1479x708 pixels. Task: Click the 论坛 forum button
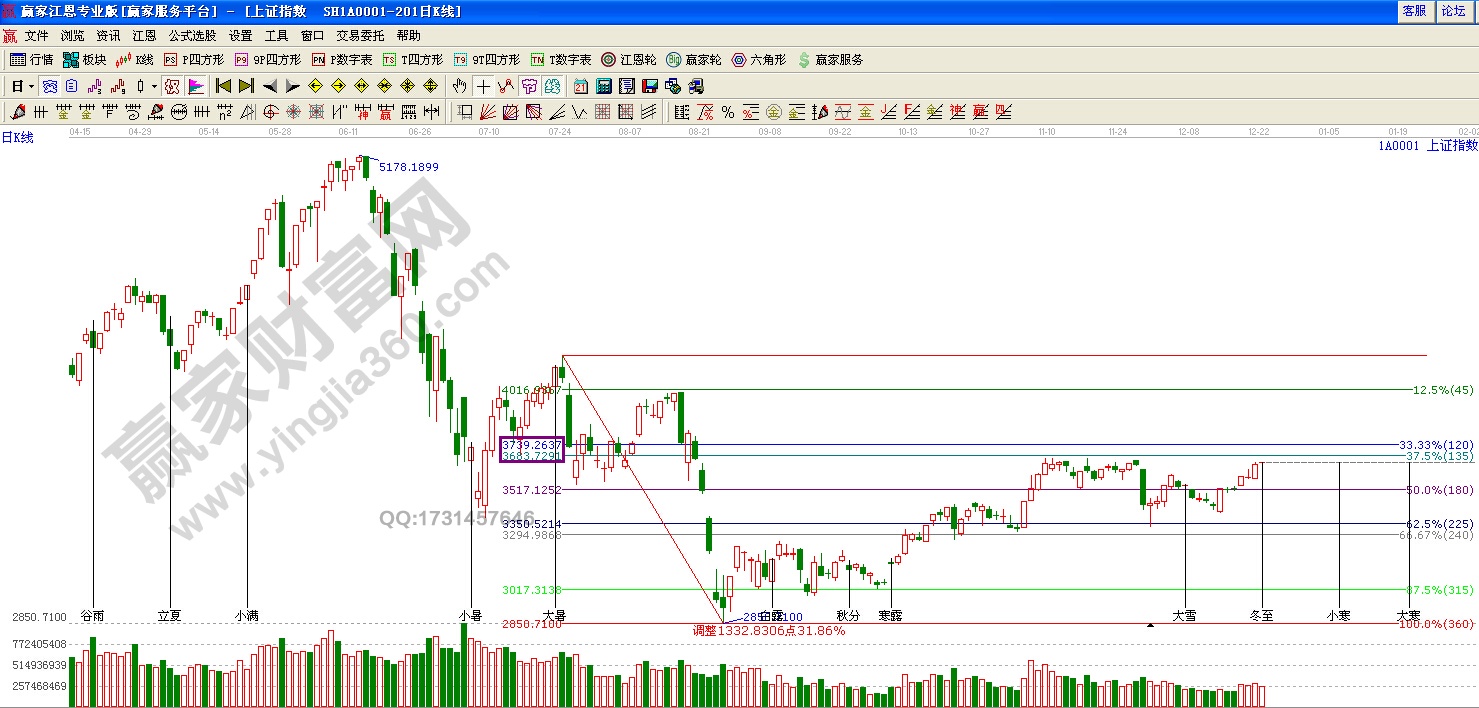pyautogui.click(x=1452, y=11)
